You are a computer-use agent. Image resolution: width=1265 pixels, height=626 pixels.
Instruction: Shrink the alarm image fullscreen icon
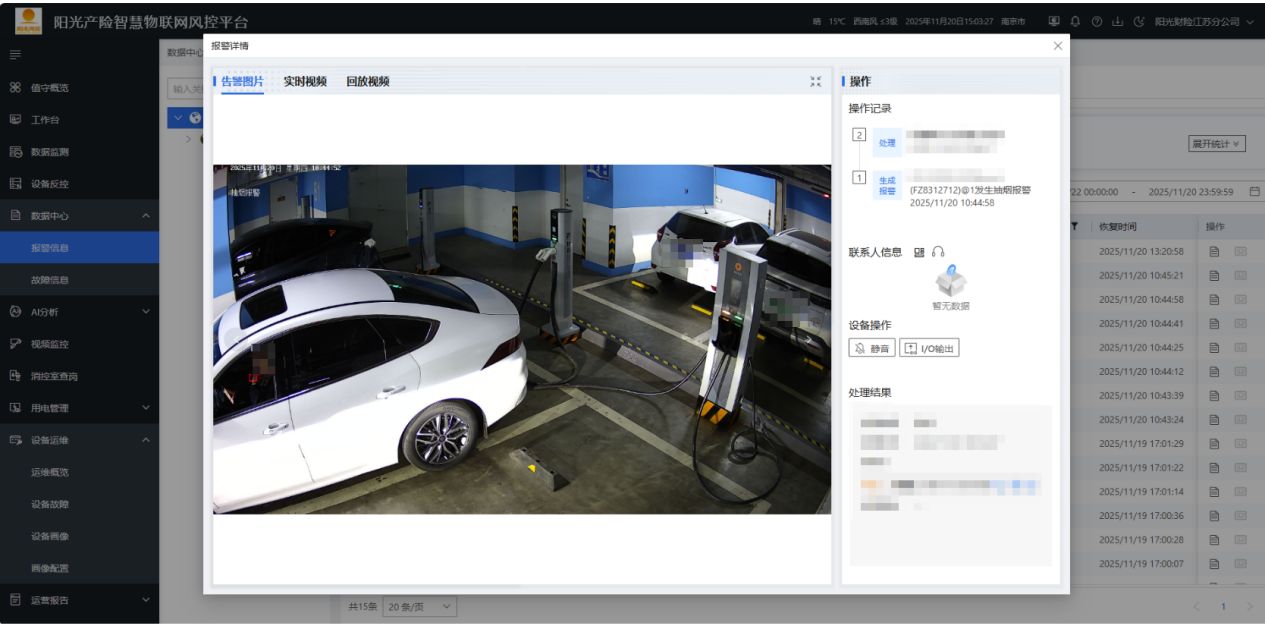[815, 82]
